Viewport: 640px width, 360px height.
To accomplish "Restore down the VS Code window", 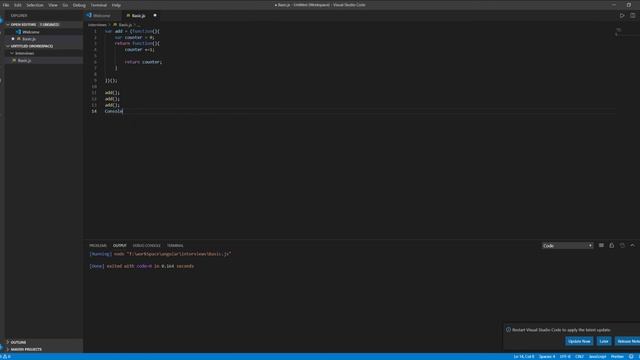I will [629, 5].
